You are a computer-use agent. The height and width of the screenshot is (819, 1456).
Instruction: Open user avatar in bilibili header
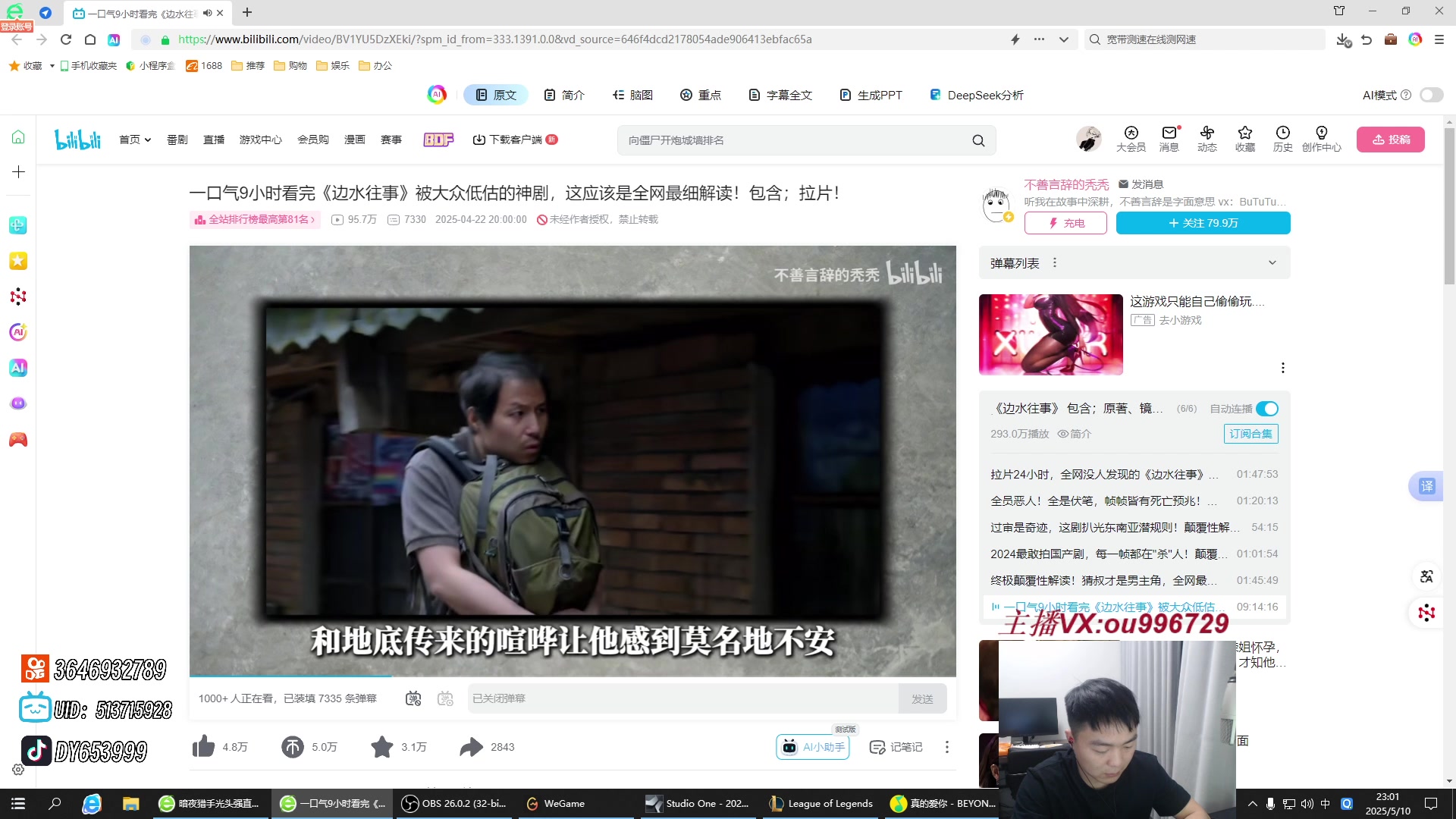(x=1089, y=139)
